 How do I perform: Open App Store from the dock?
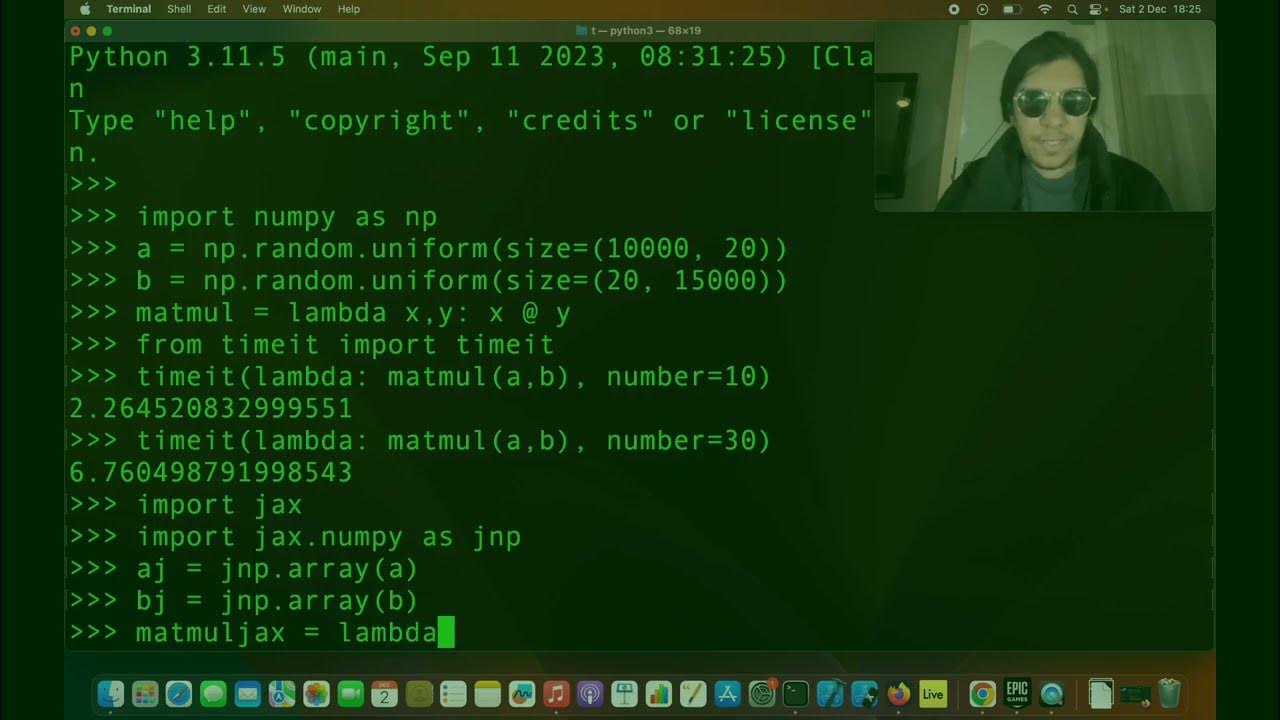coord(728,693)
